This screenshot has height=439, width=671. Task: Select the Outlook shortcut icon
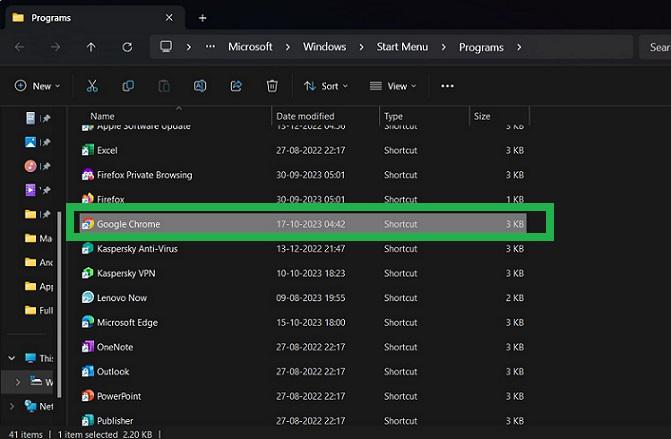click(88, 371)
